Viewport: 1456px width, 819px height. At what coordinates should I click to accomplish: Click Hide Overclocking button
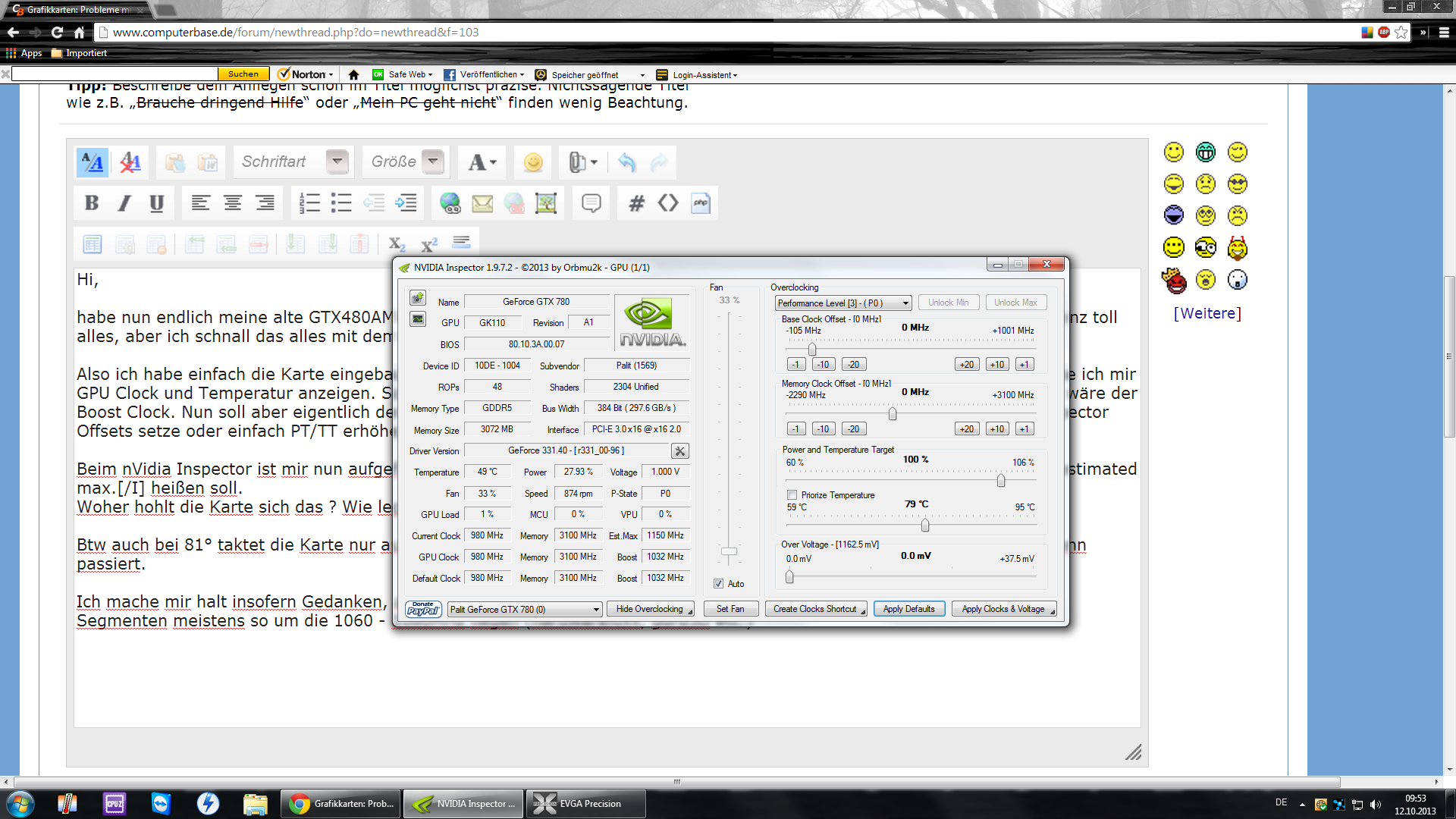pyautogui.click(x=651, y=609)
